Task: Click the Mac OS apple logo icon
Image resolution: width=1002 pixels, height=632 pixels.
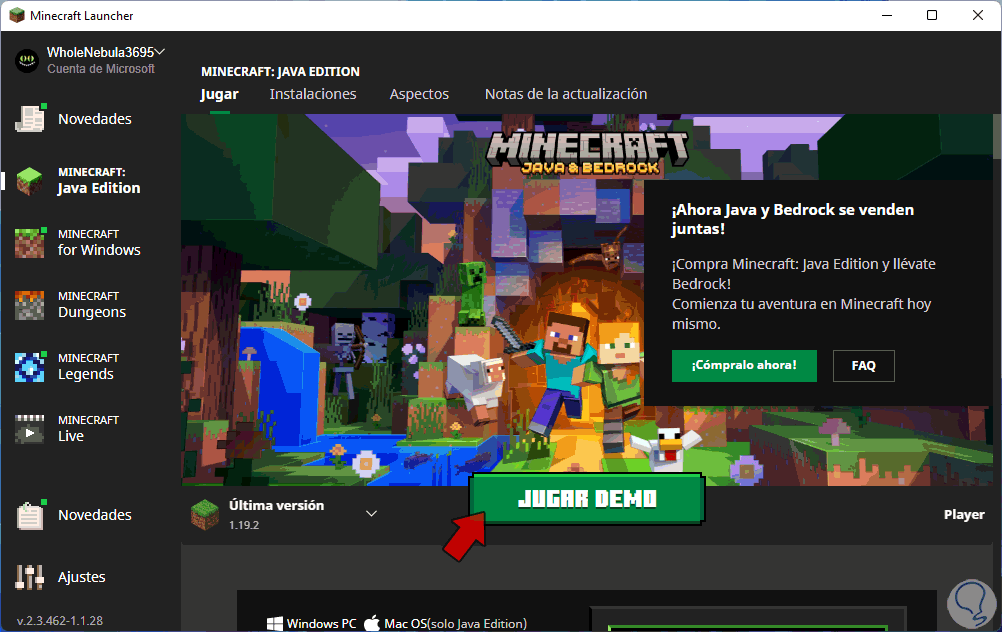Action: point(372,623)
